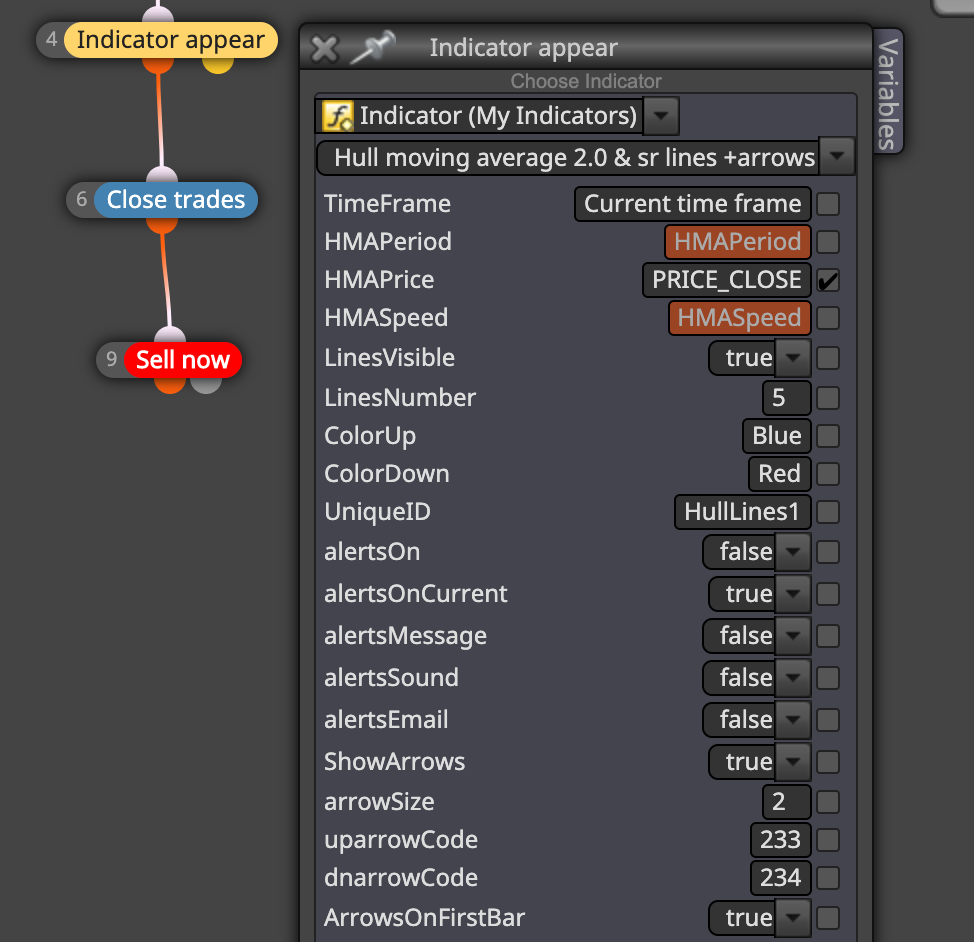This screenshot has height=942, width=974.
Task: Tick the ArrowsOnFirstBar row checkbox
Action: [828, 918]
